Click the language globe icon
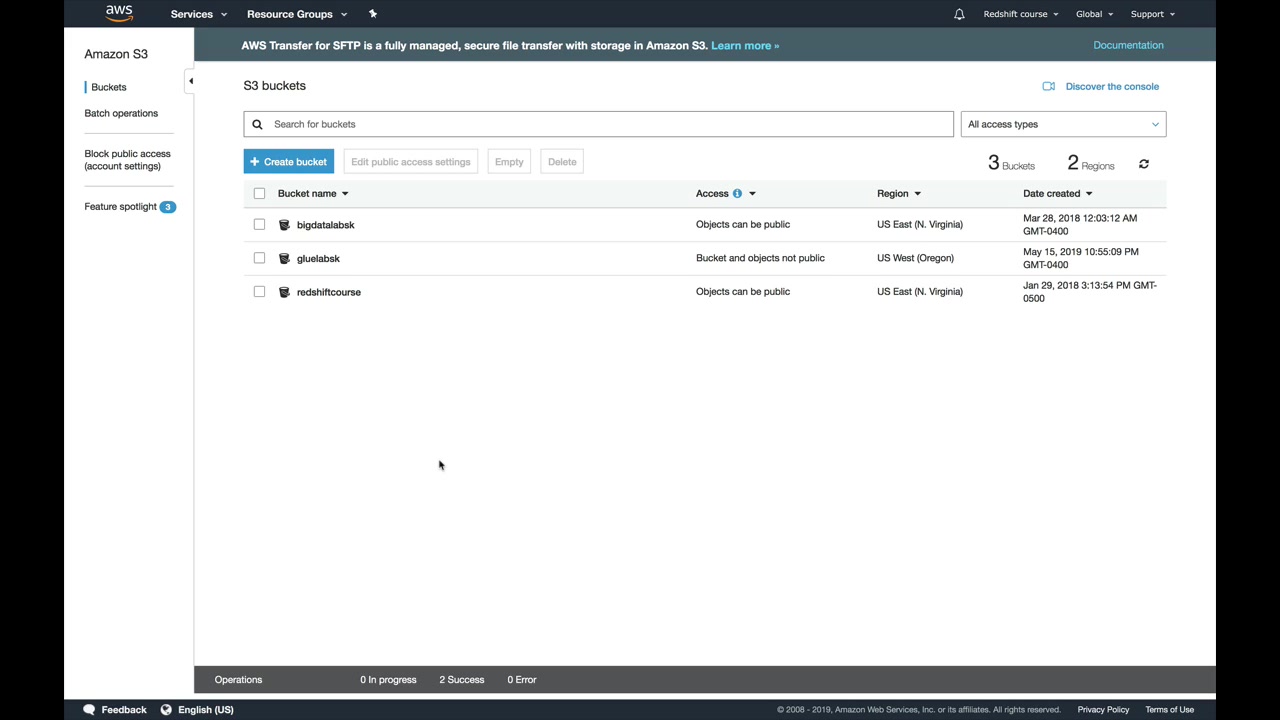The width and height of the screenshot is (1280, 720). click(167, 710)
